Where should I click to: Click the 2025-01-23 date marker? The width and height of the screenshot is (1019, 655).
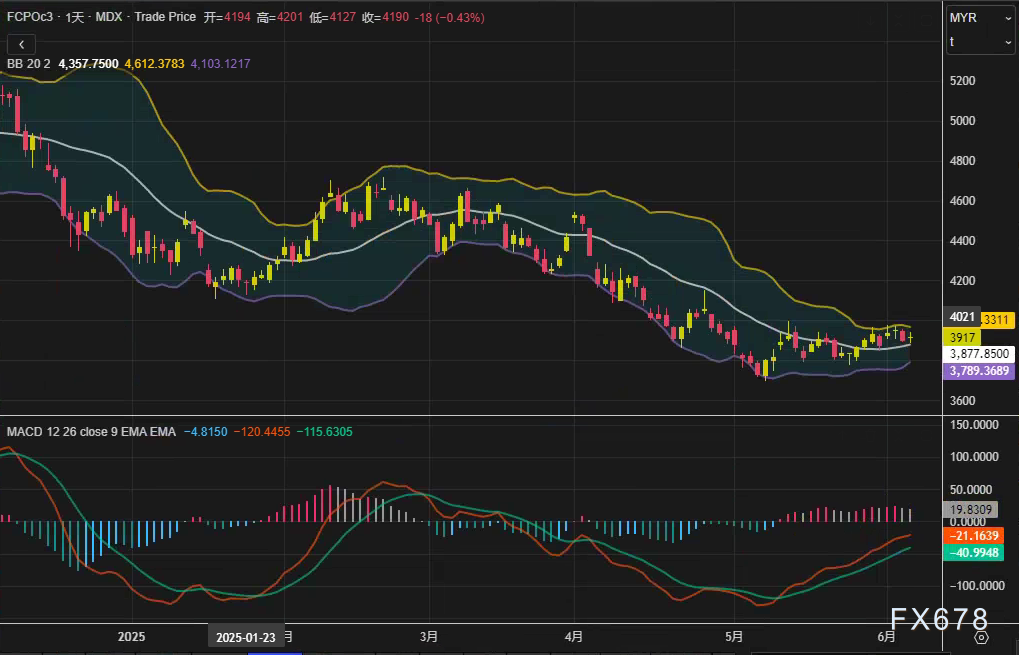tap(246, 637)
